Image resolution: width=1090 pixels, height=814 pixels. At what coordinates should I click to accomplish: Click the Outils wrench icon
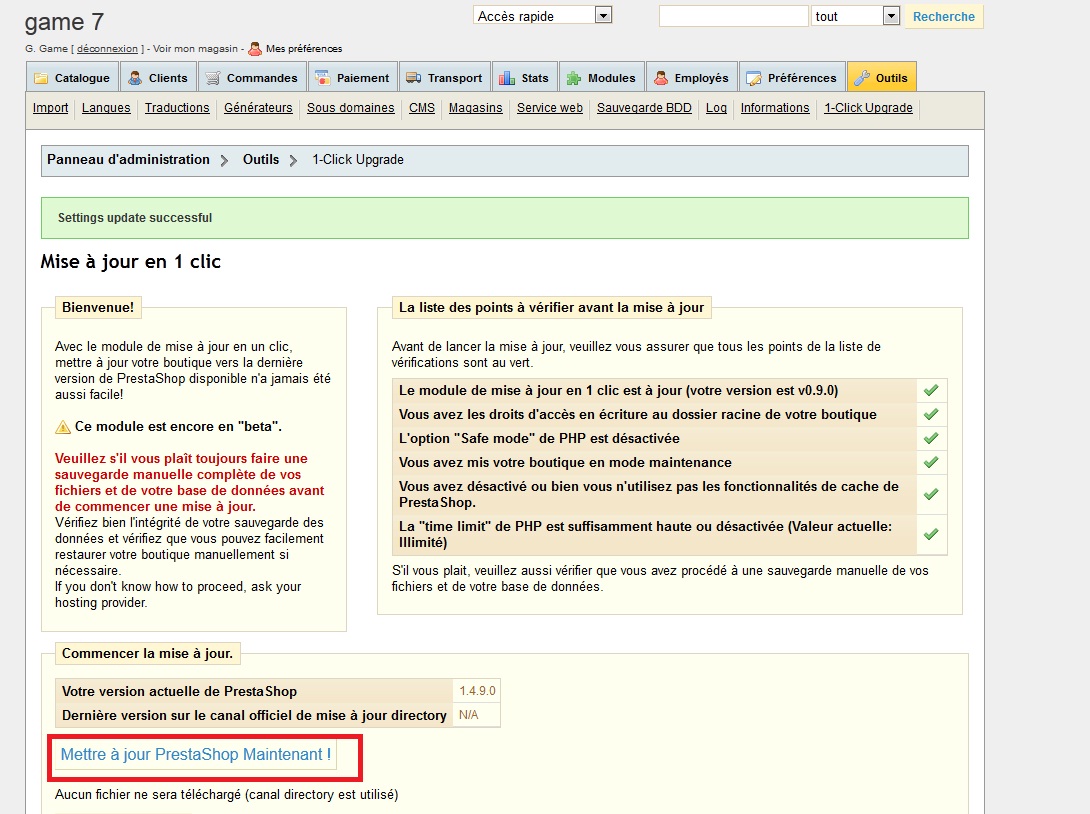pyautogui.click(x=862, y=78)
